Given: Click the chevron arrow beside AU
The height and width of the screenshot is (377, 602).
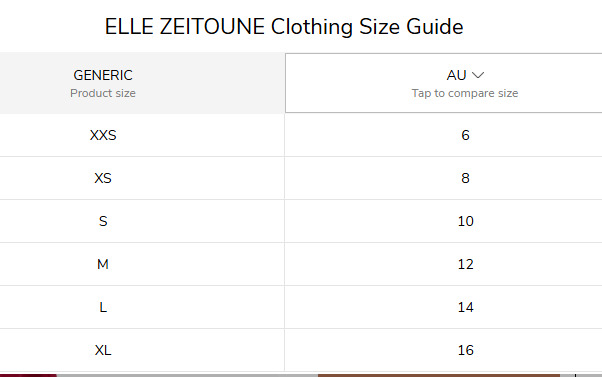Looking at the screenshot, I should (x=478, y=75).
